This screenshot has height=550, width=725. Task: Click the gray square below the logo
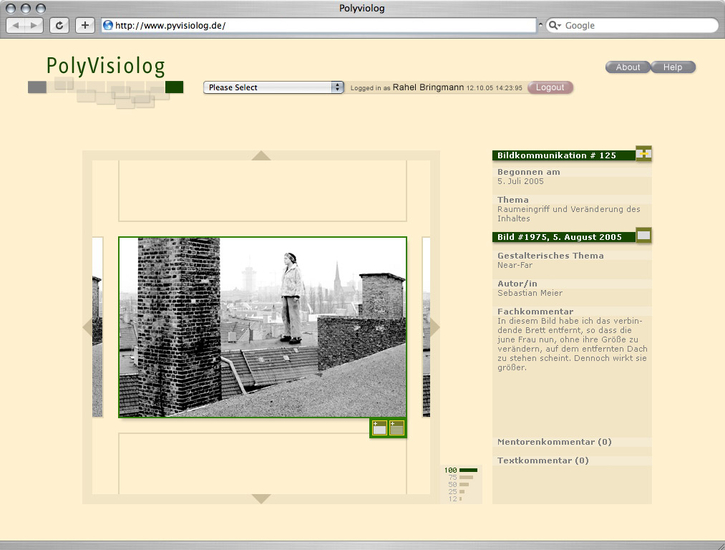[x=37, y=87]
